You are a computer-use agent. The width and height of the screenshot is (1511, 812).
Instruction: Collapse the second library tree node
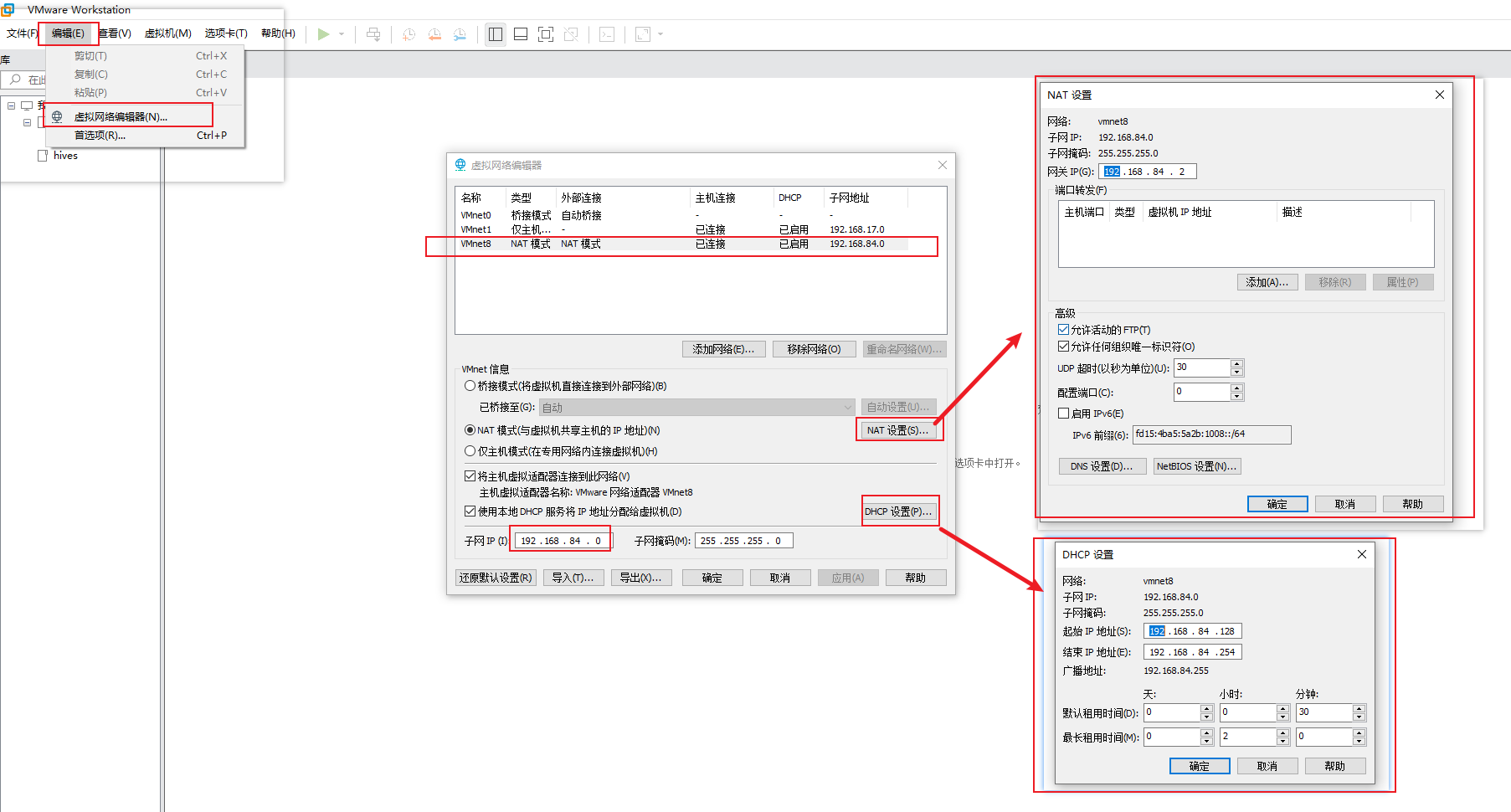[27, 122]
